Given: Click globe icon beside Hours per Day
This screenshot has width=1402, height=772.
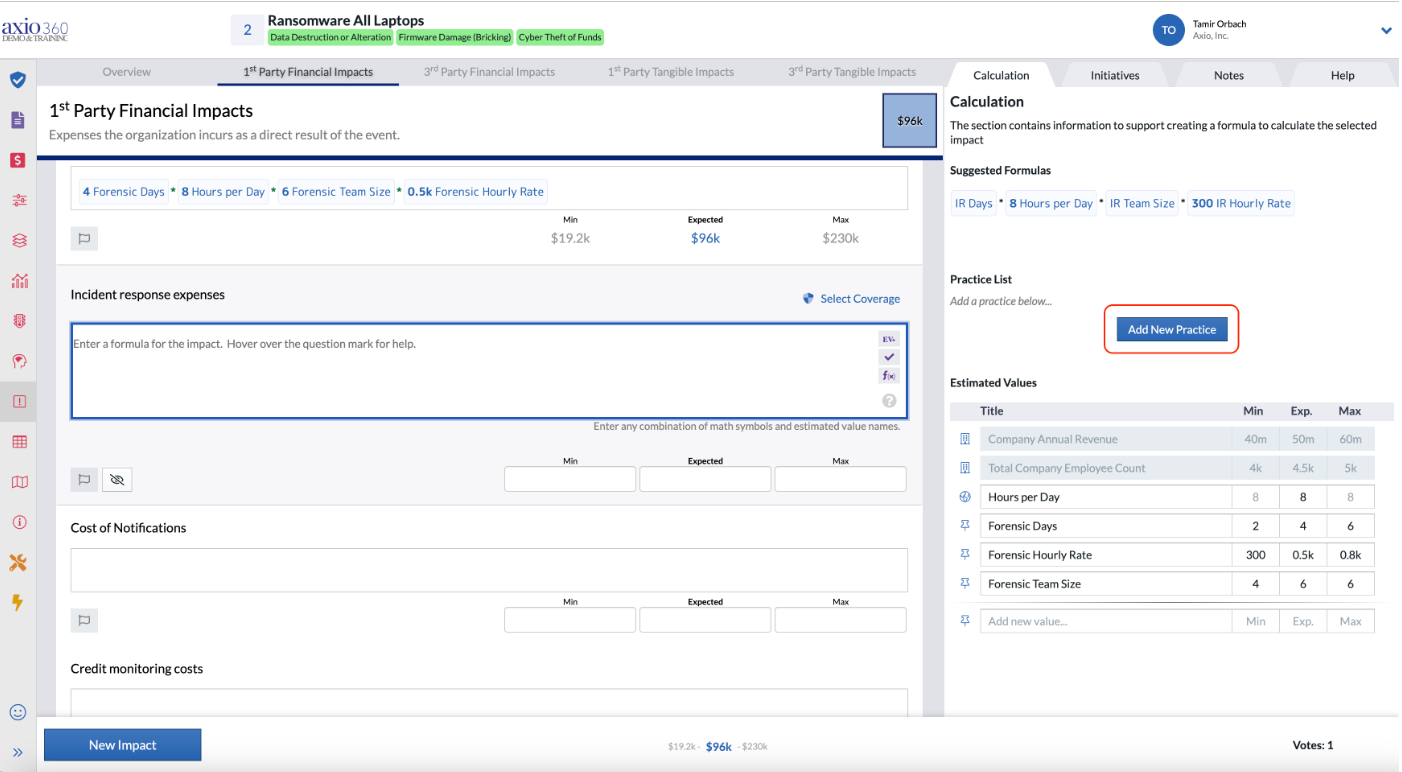Looking at the screenshot, I should (x=965, y=497).
